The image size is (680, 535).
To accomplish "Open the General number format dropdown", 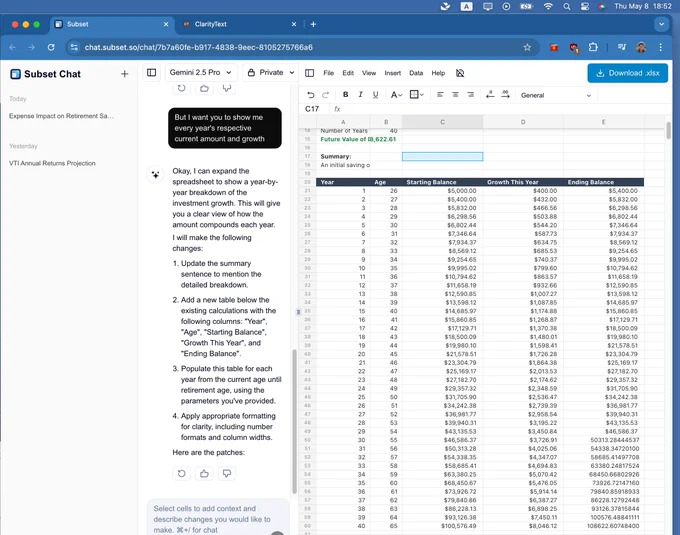I will pyautogui.click(x=556, y=95).
